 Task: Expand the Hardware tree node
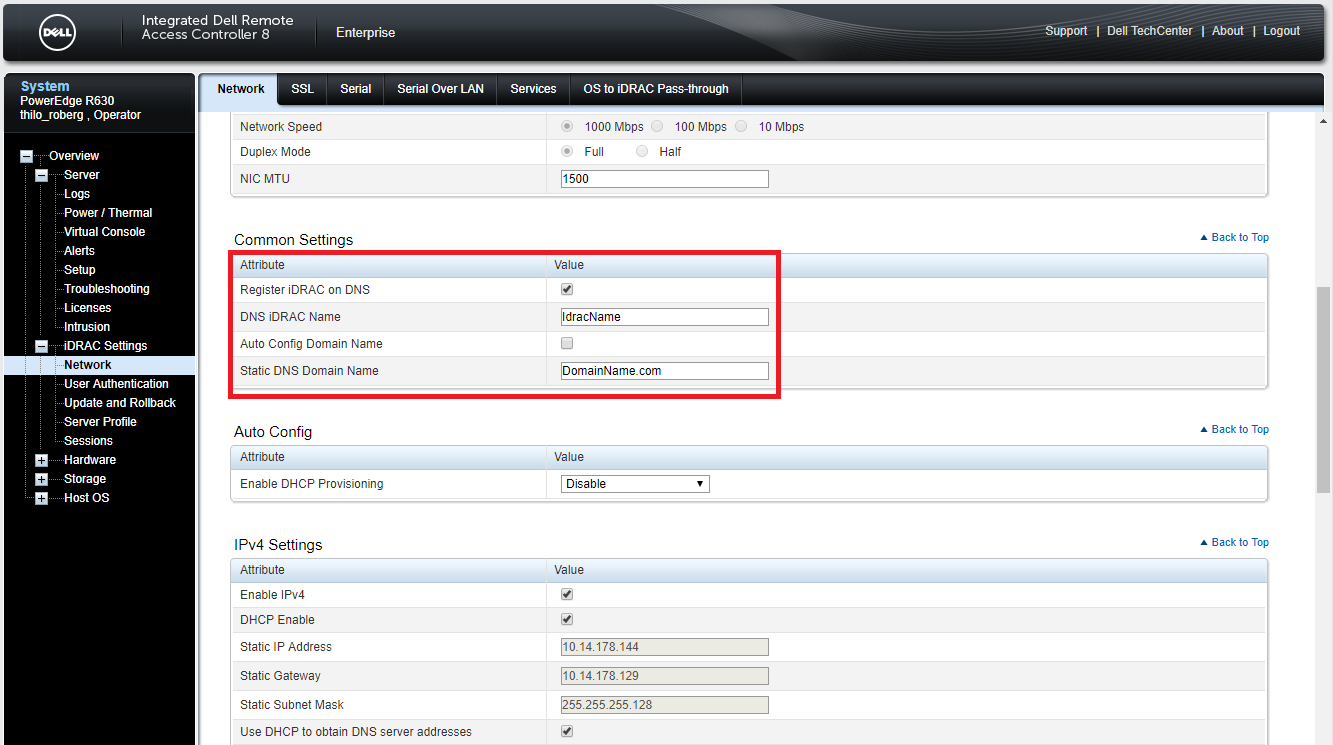click(x=42, y=460)
